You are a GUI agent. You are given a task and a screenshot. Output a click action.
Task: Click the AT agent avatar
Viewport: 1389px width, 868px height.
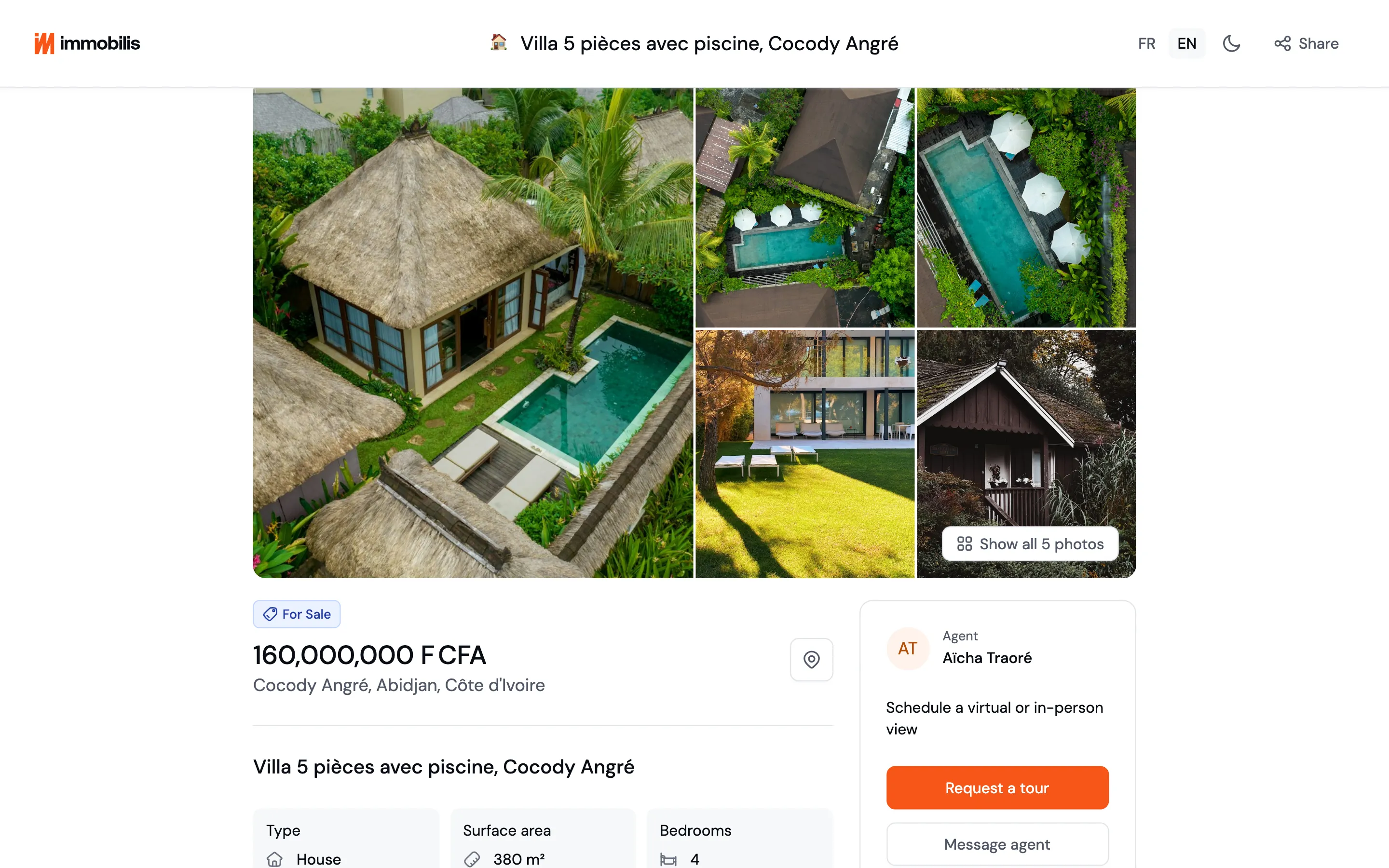coord(908,648)
